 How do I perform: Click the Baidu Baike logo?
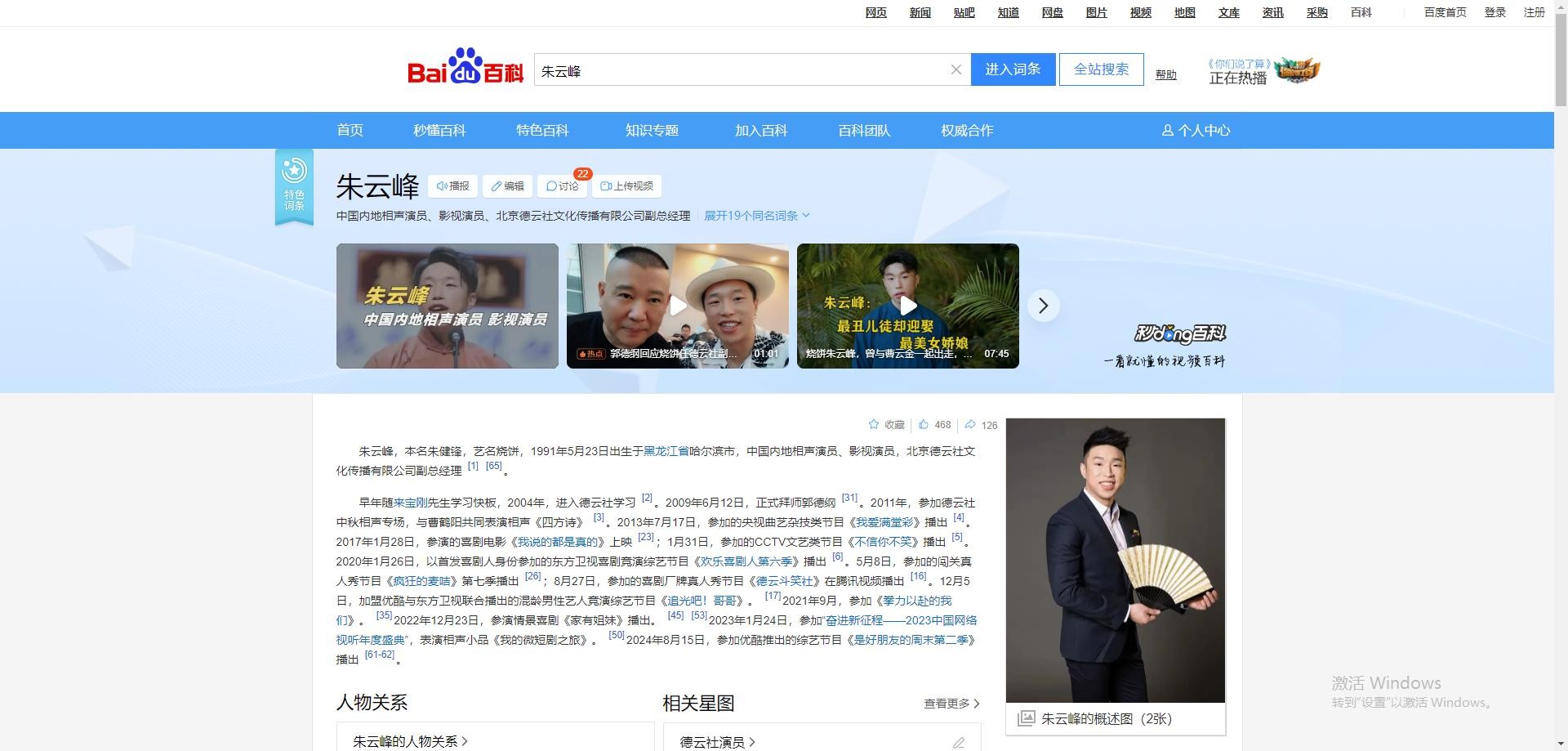coord(465,67)
